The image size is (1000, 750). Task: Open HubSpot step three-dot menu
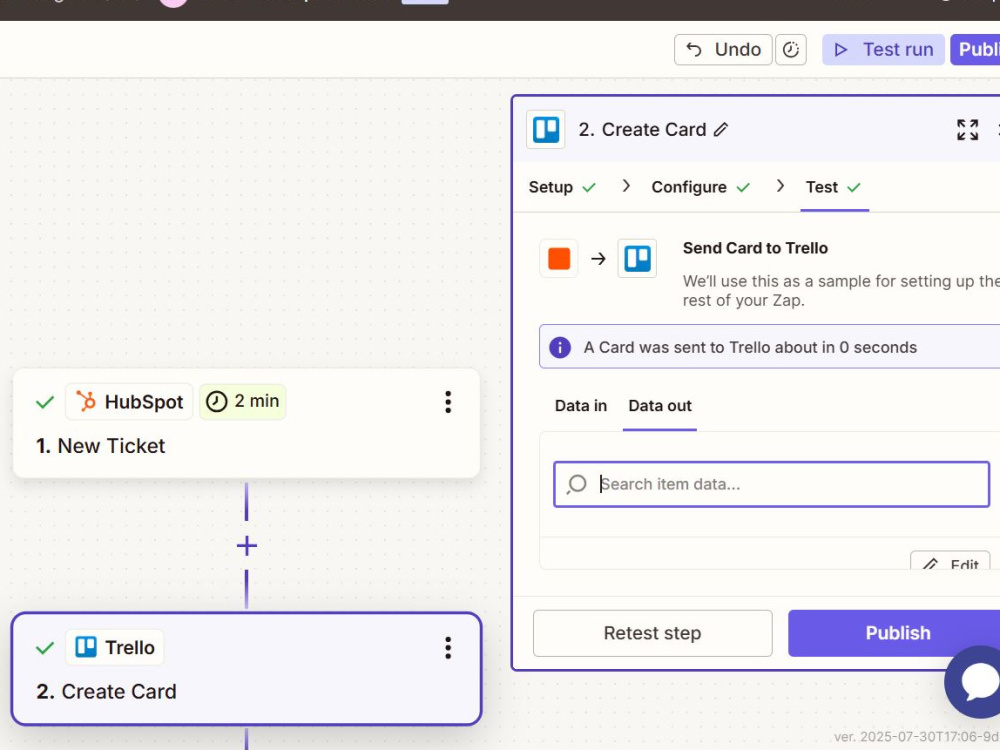point(448,402)
